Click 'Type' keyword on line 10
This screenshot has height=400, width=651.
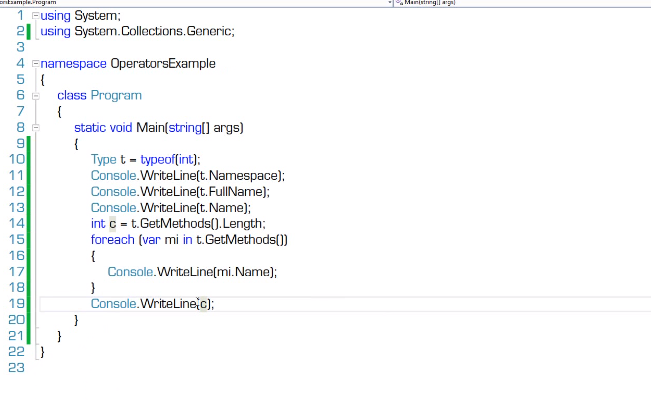tap(103, 160)
